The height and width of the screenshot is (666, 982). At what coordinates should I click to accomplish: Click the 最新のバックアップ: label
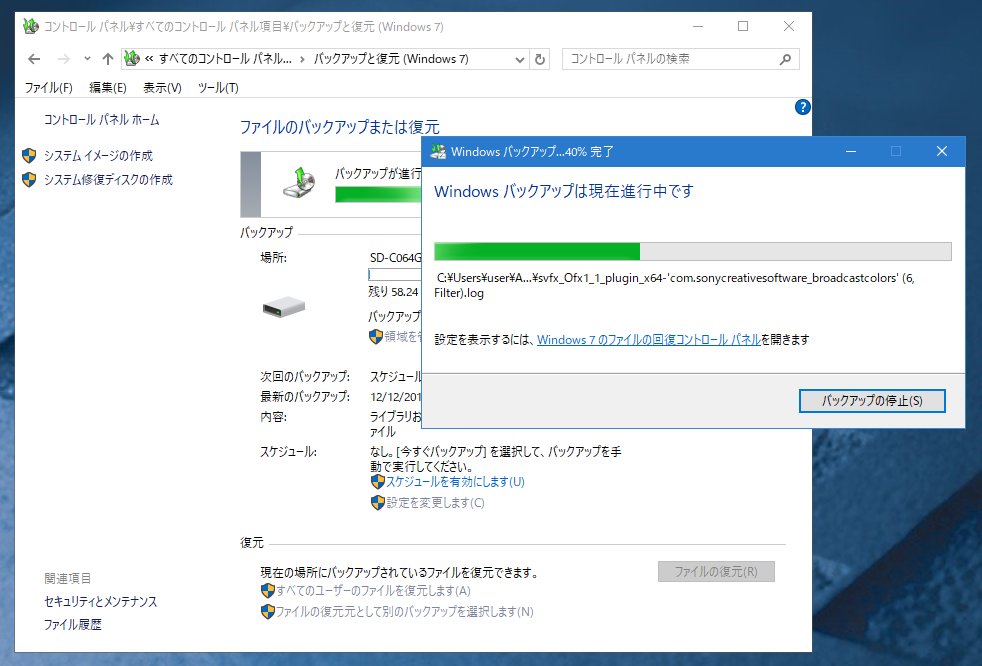(305, 397)
